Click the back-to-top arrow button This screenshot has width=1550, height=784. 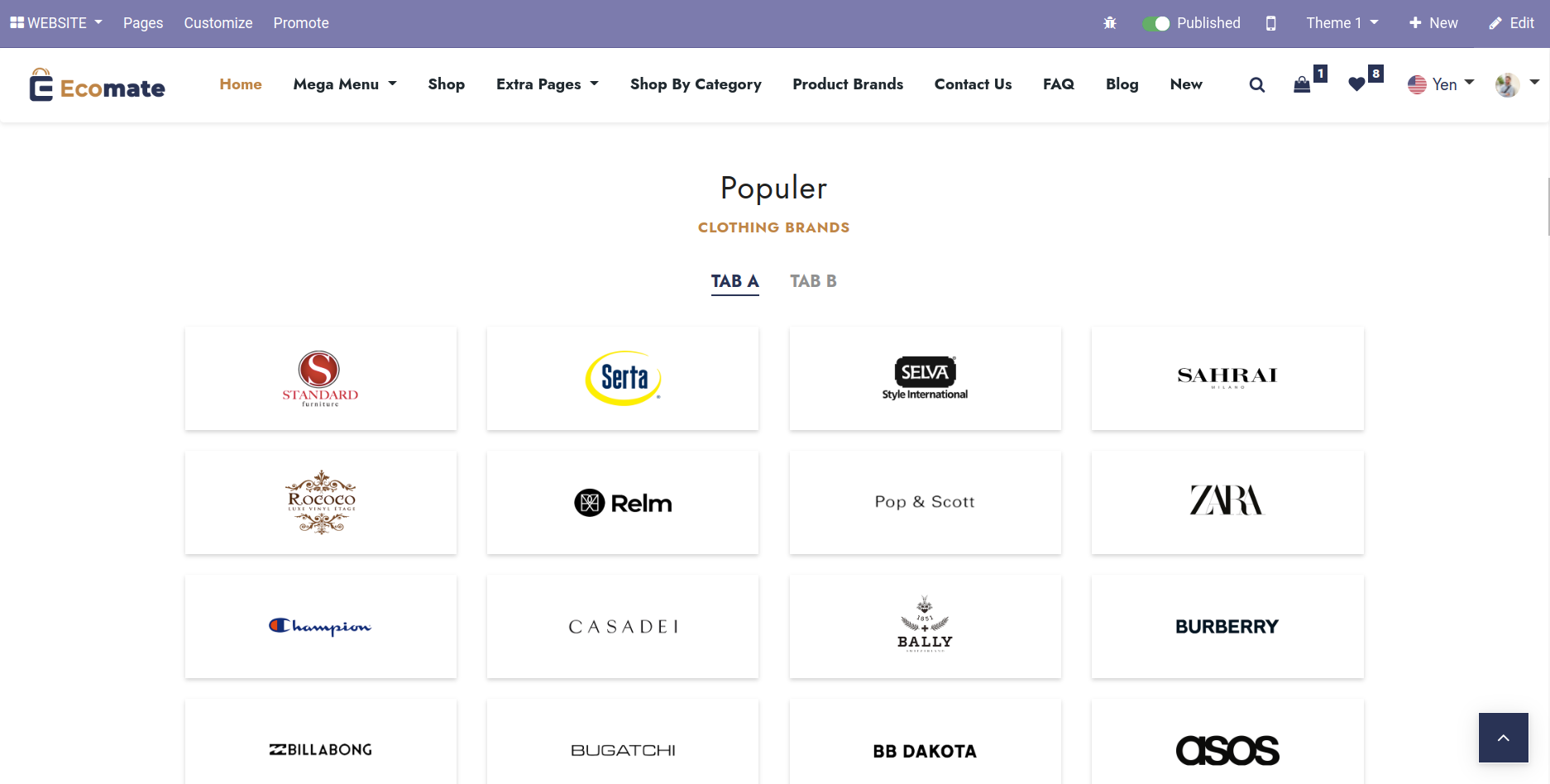[1504, 738]
